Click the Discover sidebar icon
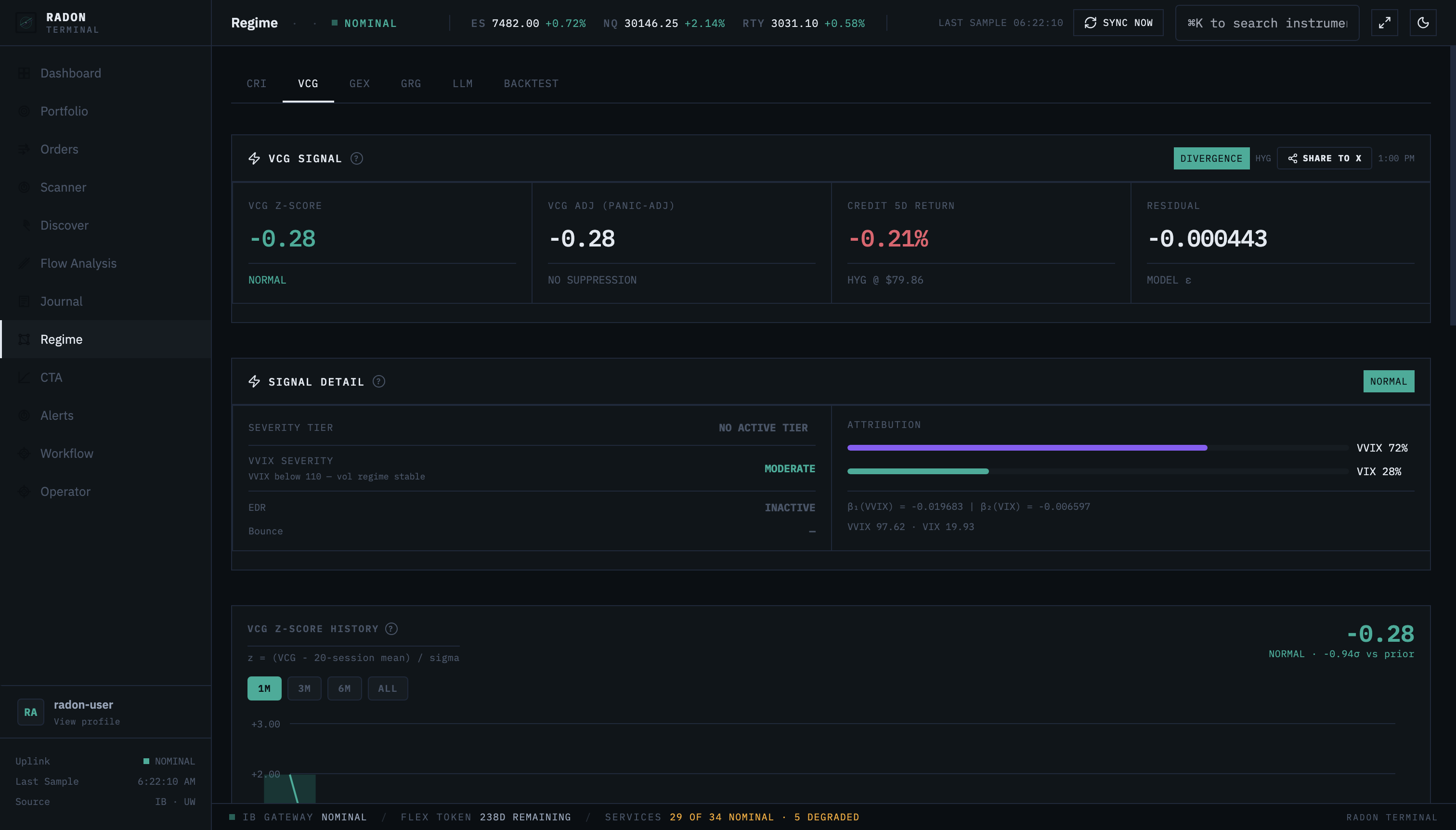The image size is (1456, 830). coord(24,225)
